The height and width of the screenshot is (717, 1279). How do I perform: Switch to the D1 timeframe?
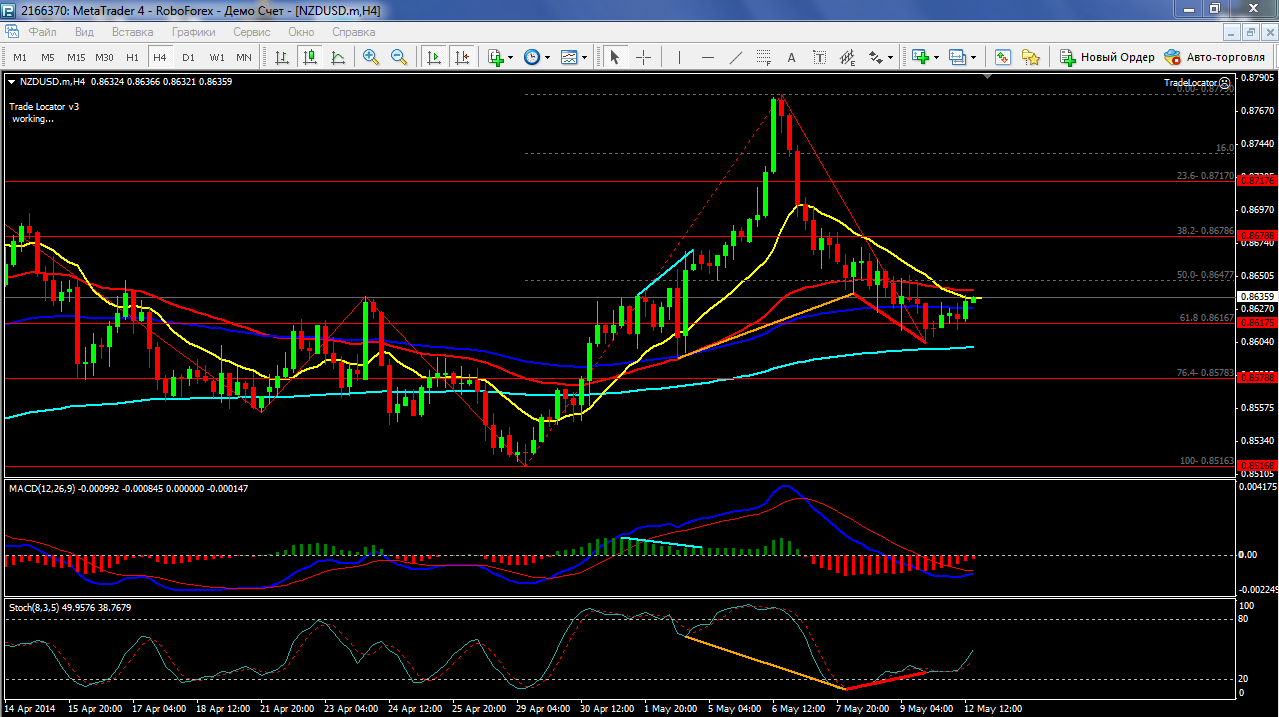[x=188, y=57]
